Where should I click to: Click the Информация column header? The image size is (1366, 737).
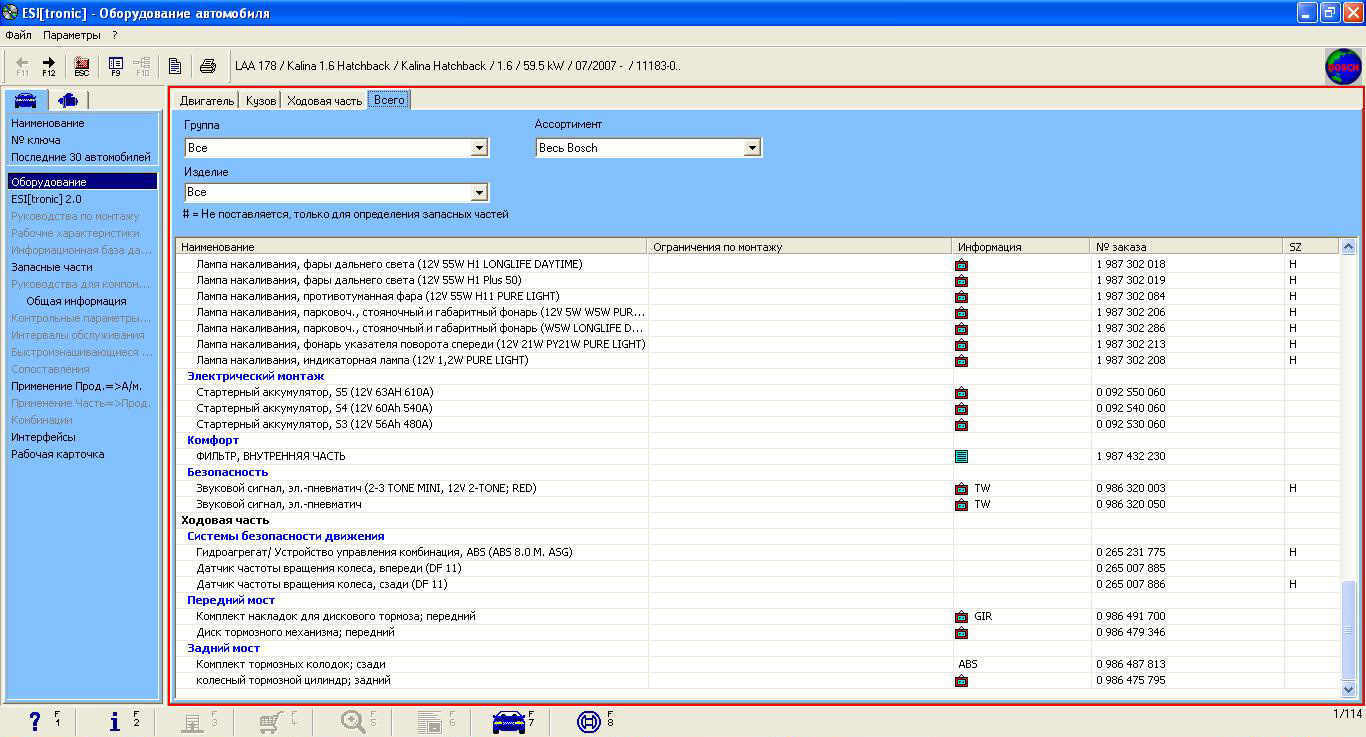1021,247
